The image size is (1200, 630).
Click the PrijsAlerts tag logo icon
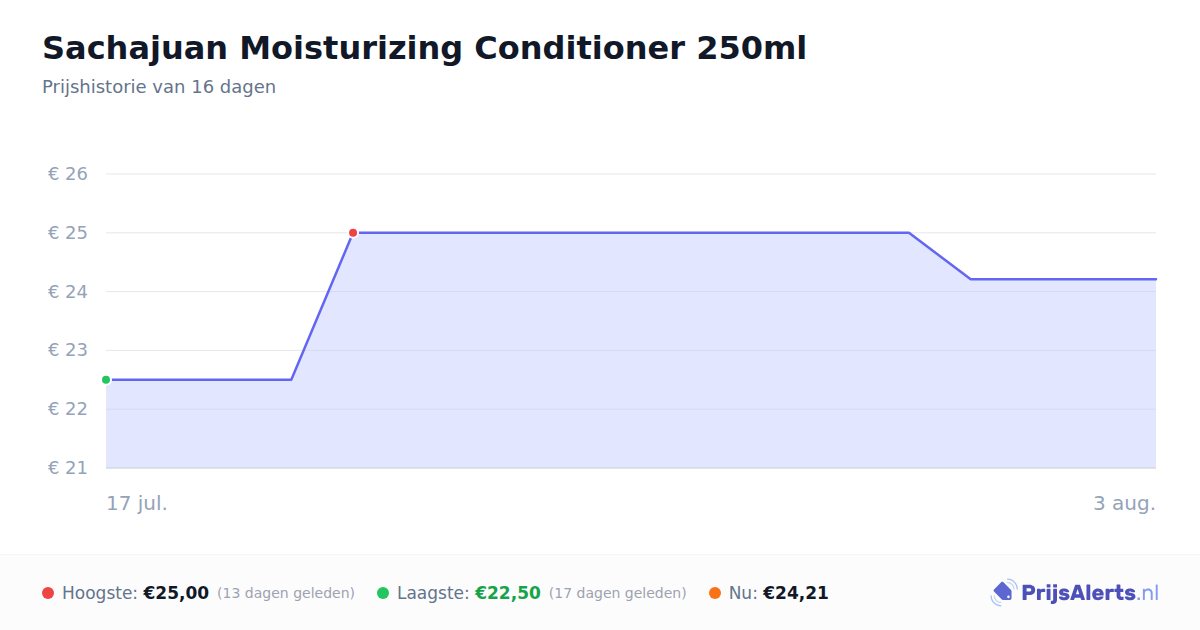[1004, 593]
